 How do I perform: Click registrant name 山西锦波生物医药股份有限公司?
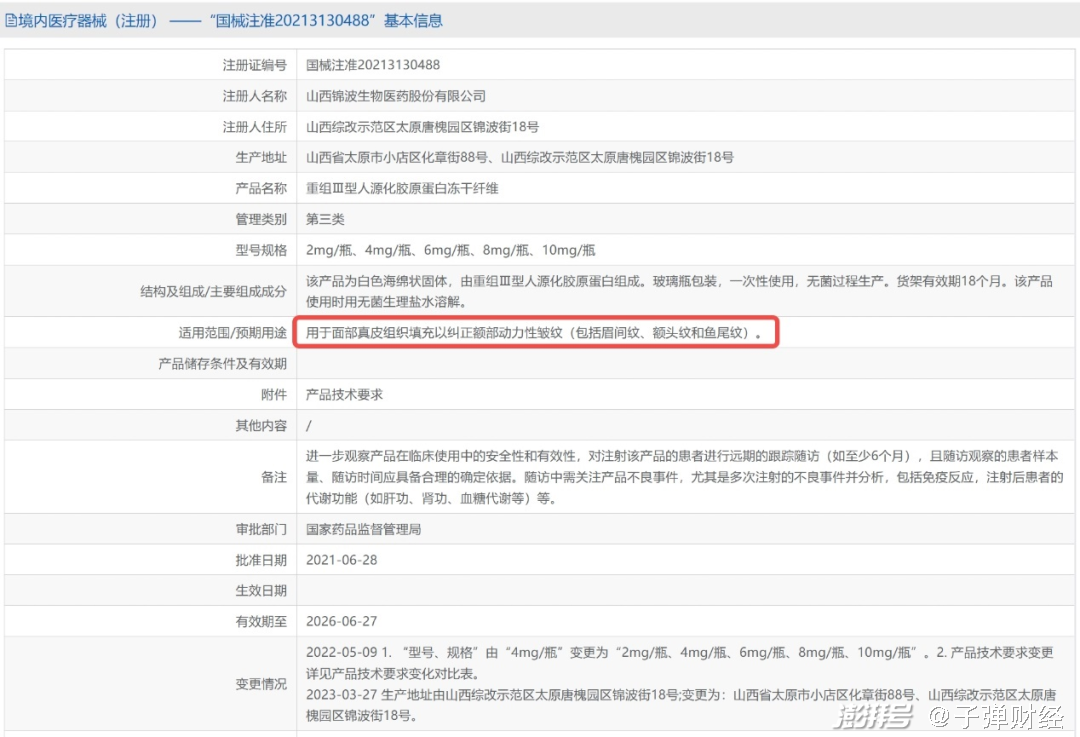click(x=395, y=96)
